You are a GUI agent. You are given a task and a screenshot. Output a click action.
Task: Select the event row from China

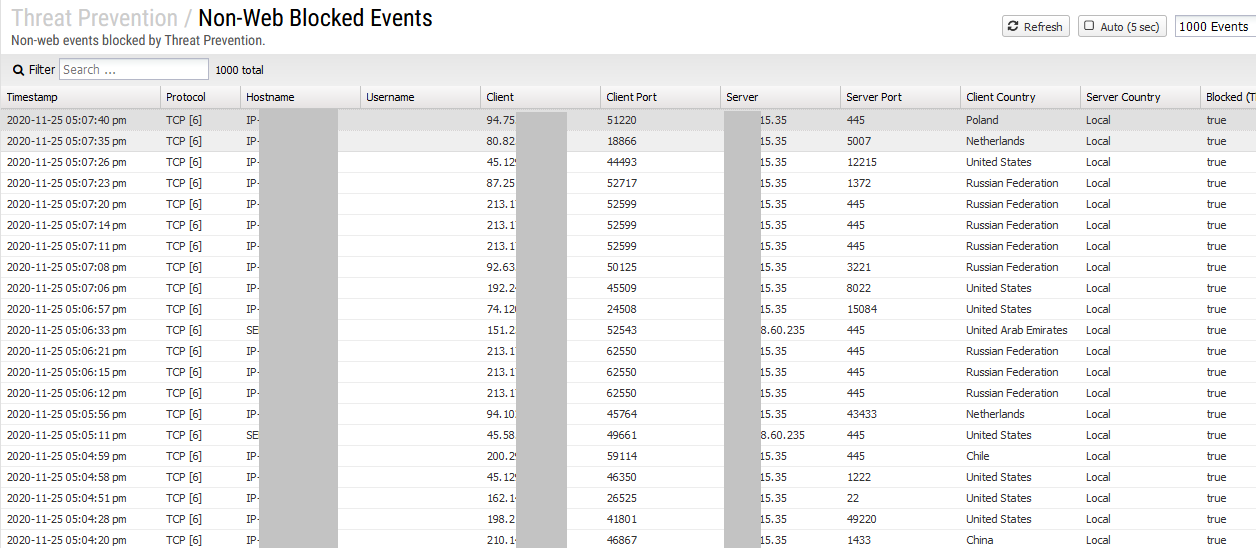click(x=979, y=540)
